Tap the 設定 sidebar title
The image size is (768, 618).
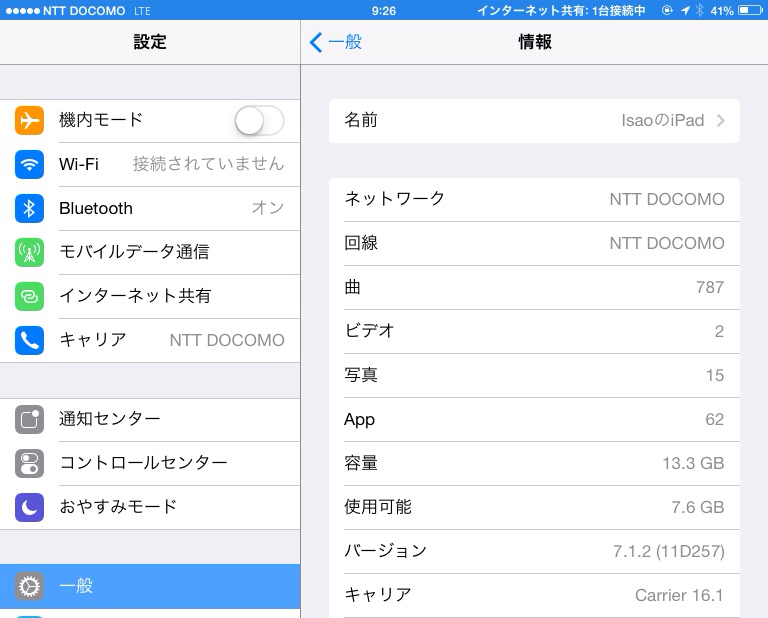150,42
